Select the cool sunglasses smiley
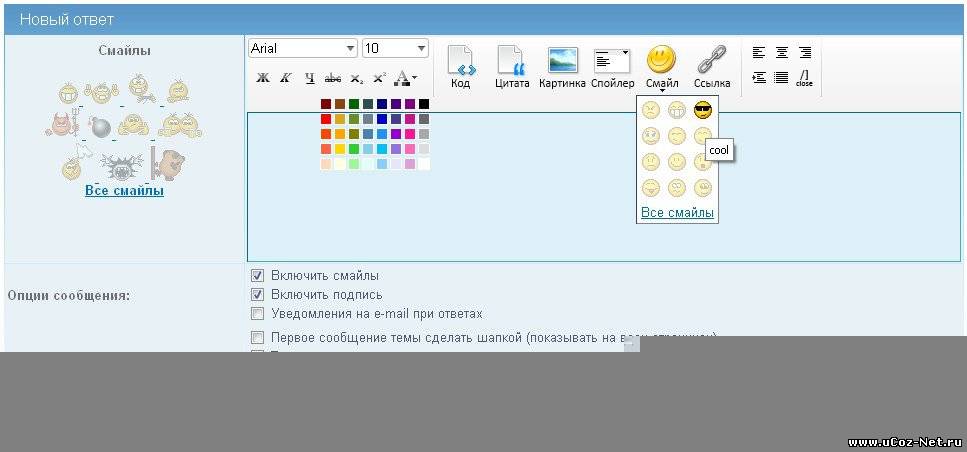This screenshot has height=452, width=967. (702, 110)
